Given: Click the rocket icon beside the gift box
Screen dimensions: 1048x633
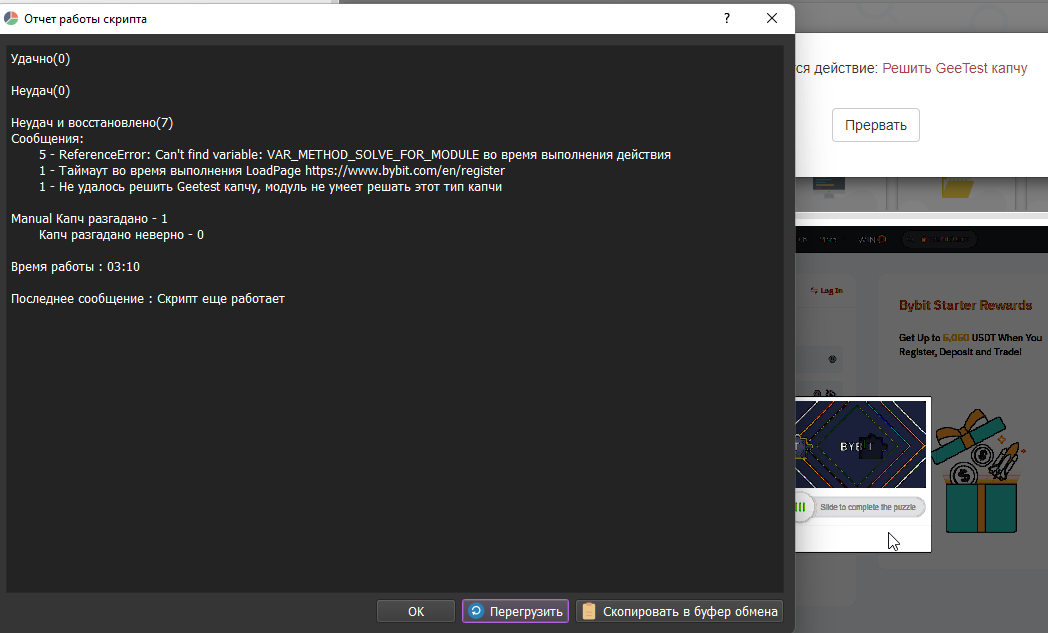Looking at the screenshot, I should coord(1006,460).
